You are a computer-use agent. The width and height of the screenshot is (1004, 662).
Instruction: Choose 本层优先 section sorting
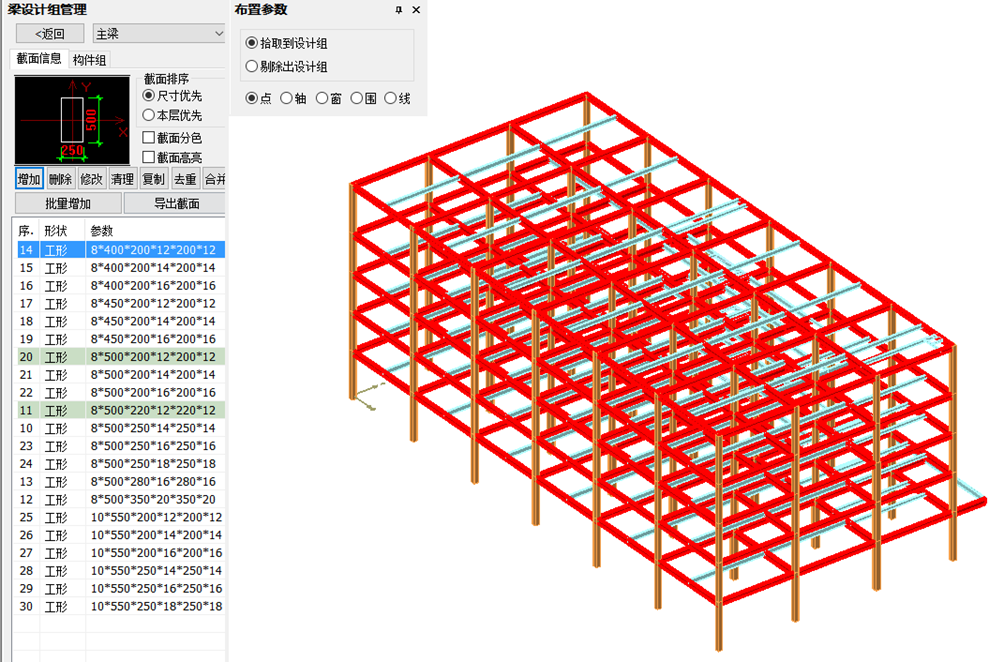149,116
